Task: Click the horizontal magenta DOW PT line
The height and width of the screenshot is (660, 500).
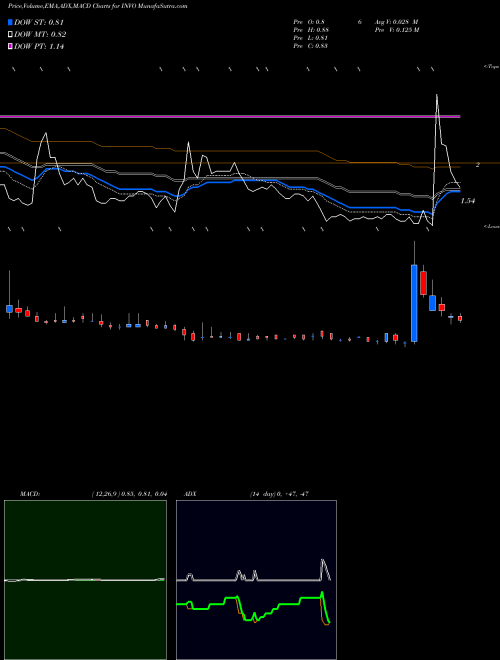Action: pos(230,116)
